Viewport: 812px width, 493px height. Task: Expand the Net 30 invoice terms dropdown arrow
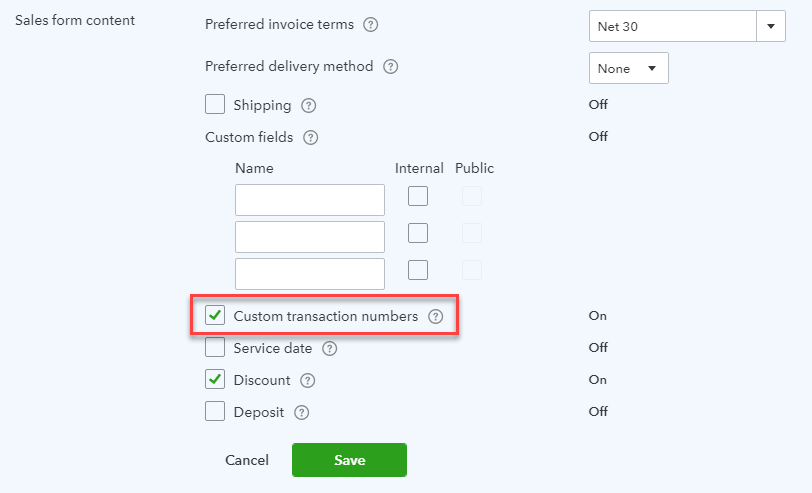[x=771, y=26]
